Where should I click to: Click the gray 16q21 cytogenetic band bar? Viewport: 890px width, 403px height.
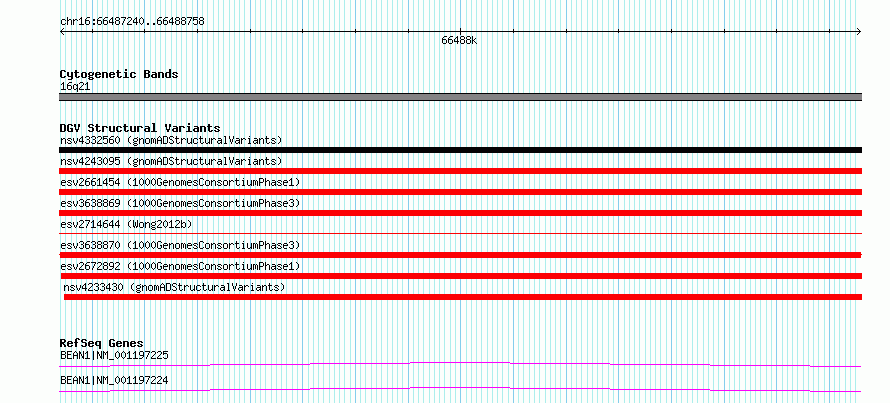tap(460, 97)
